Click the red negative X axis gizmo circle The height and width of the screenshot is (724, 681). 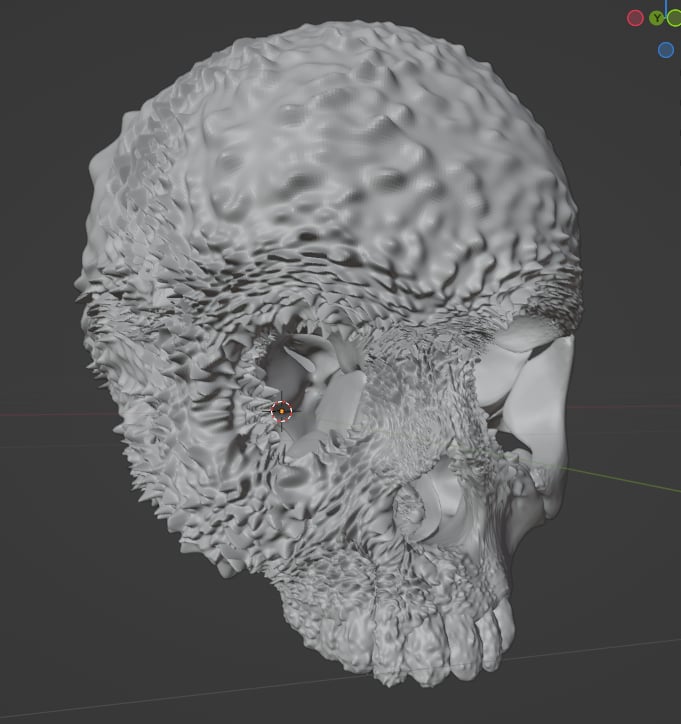click(x=635, y=18)
